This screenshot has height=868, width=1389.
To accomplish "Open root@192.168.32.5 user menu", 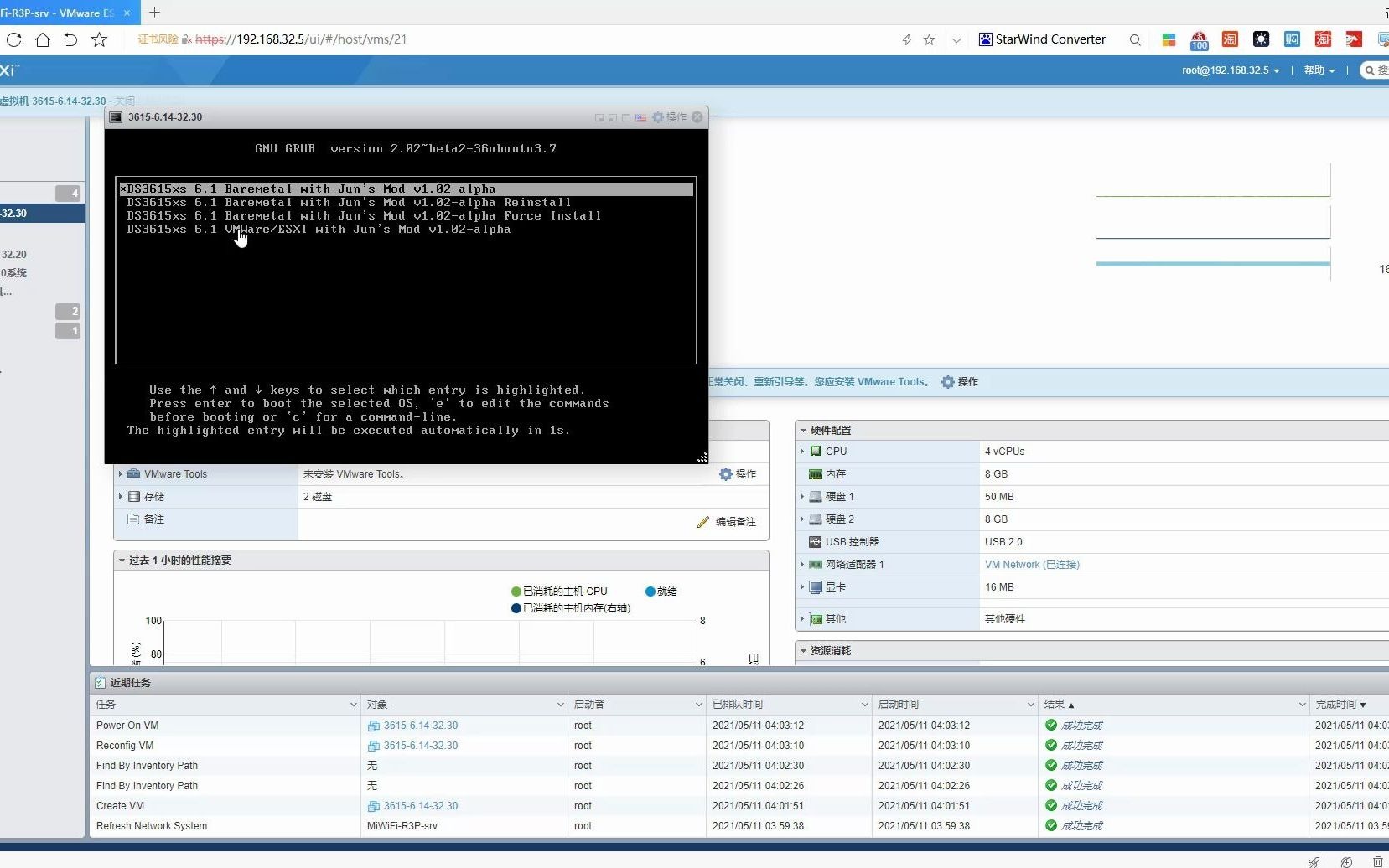I will 1231,70.
